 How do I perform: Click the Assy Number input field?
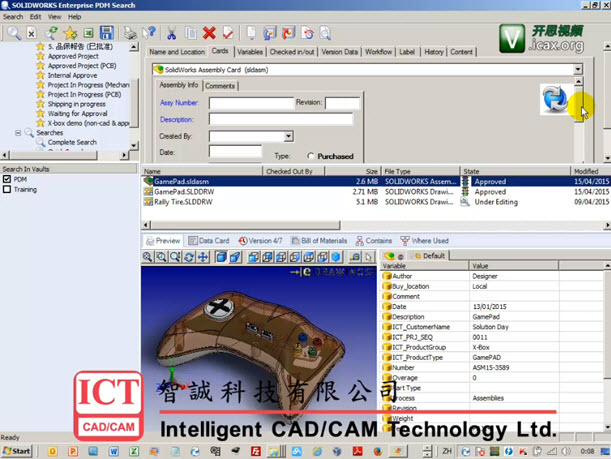[x=251, y=103]
